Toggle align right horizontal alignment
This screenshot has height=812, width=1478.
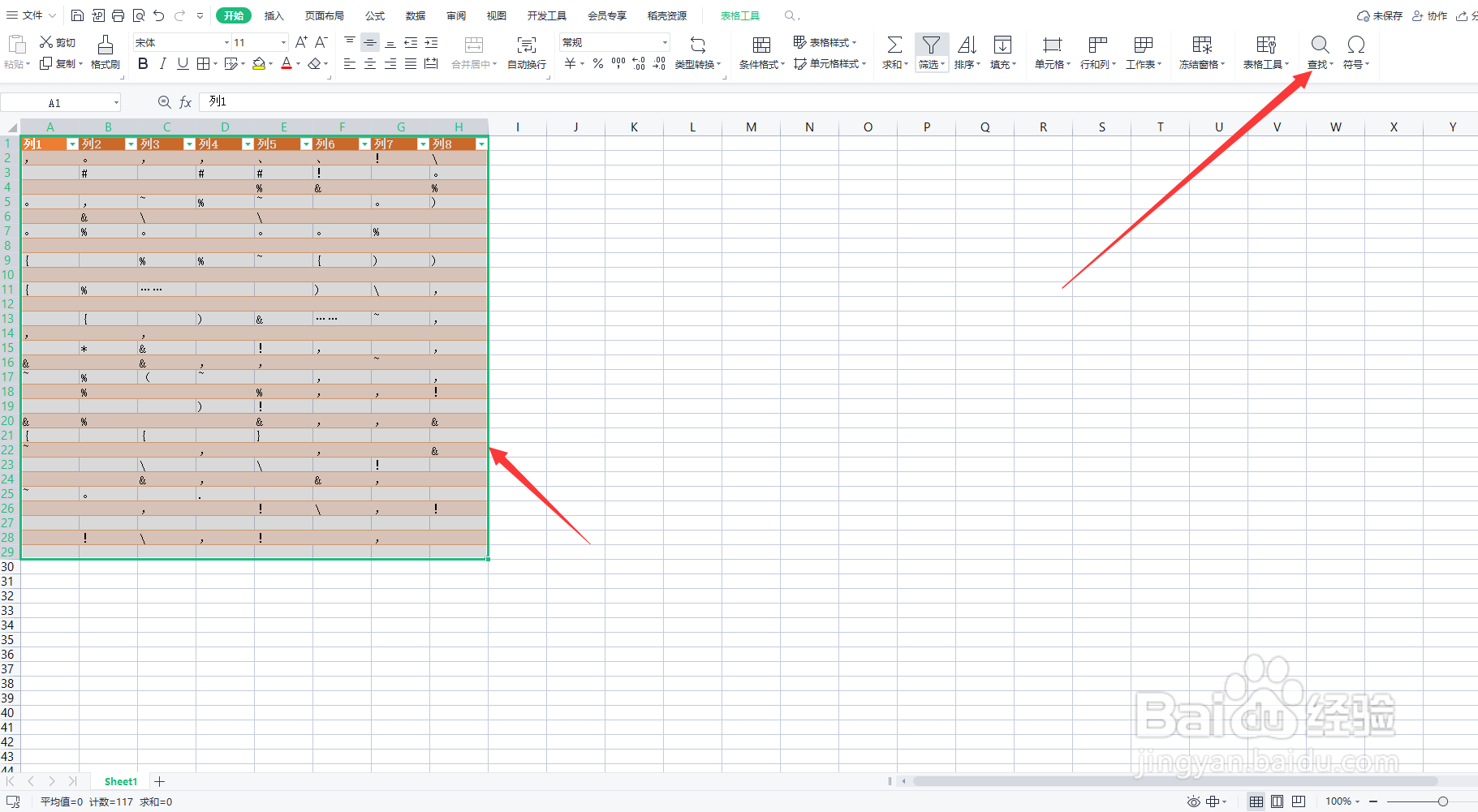(x=390, y=63)
